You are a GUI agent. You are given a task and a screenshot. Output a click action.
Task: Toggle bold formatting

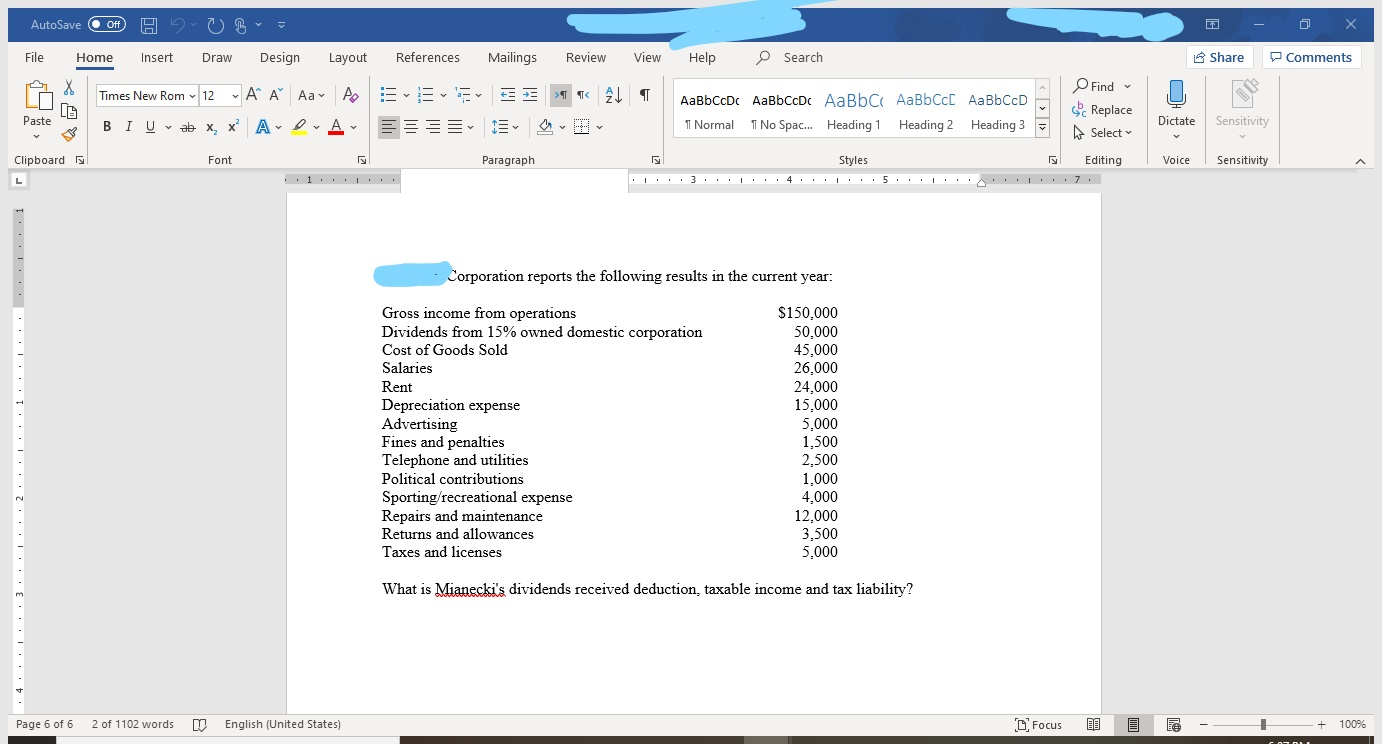pos(107,126)
